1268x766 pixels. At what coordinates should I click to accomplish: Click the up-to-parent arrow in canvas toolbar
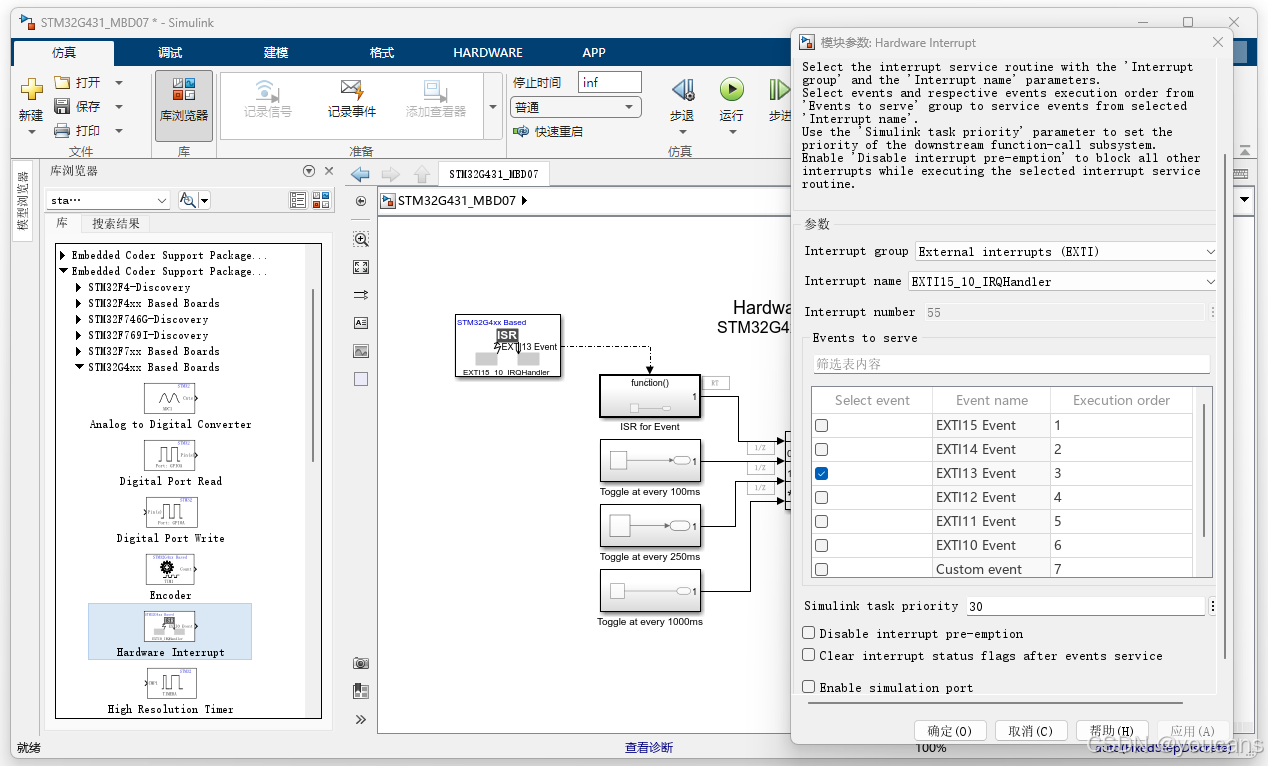pos(422,174)
